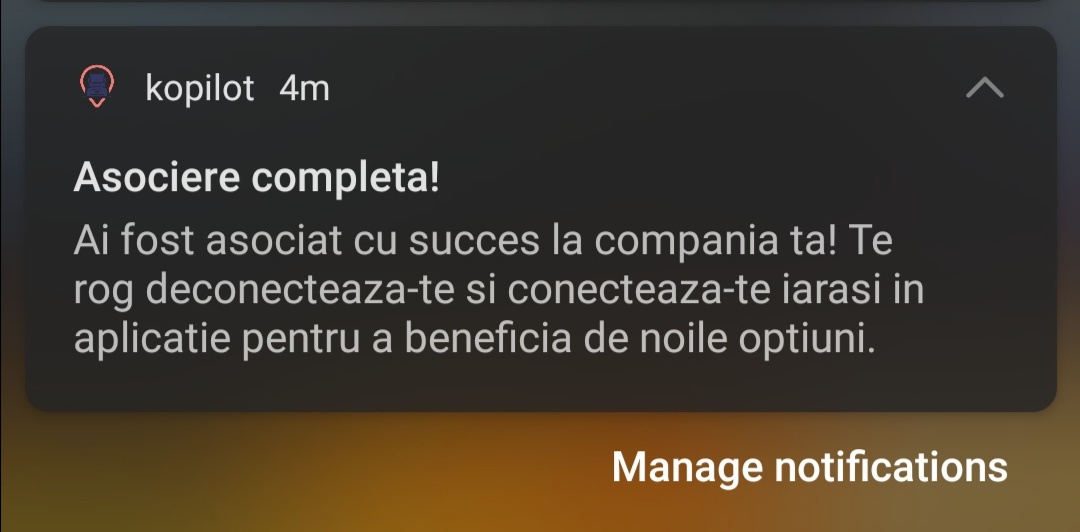Tap the line starting 'rog deconecteaza-te'
Viewport: 1080px width, 532px height.
[498, 291]
